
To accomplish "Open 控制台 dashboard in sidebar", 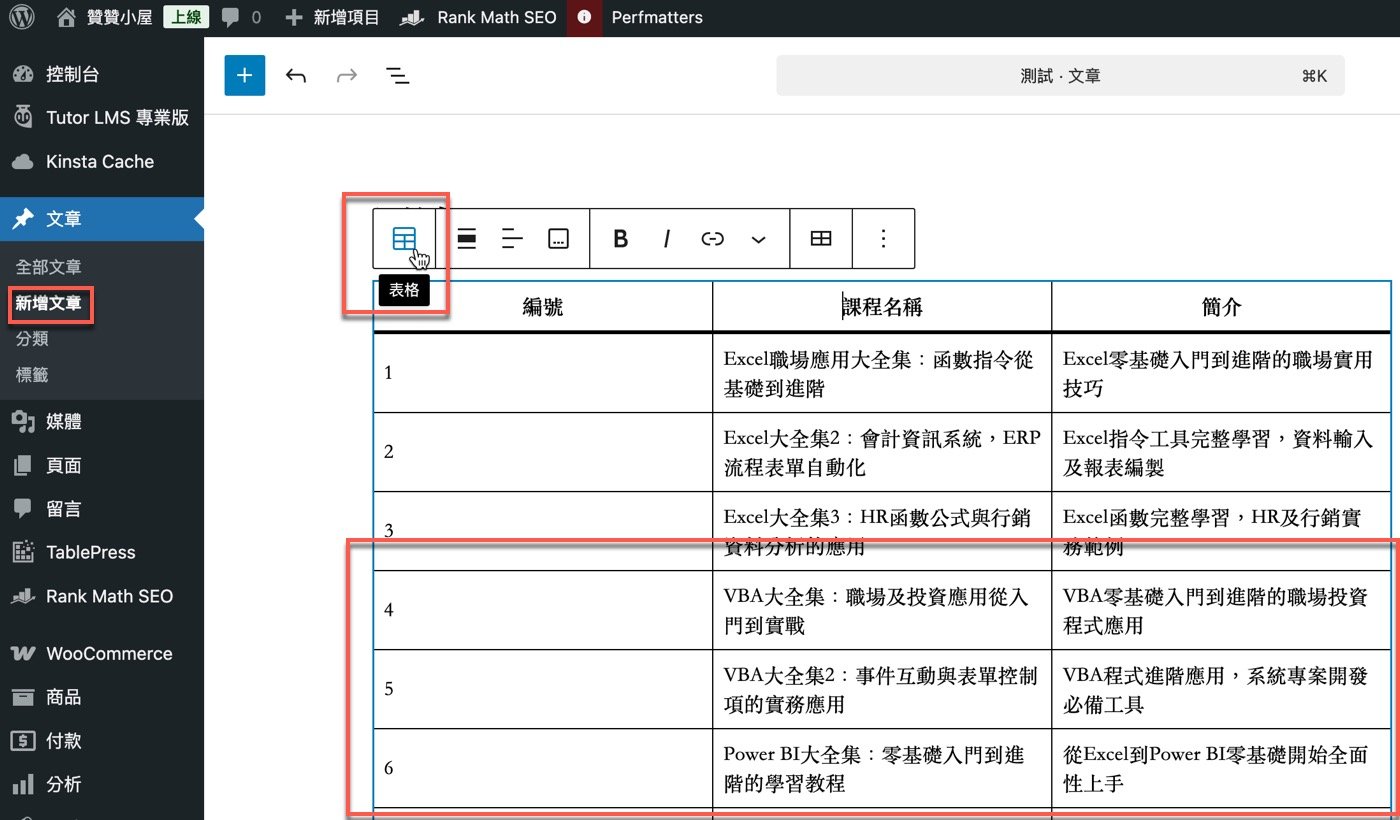I will pyautogui.click(x=102, y=74).
